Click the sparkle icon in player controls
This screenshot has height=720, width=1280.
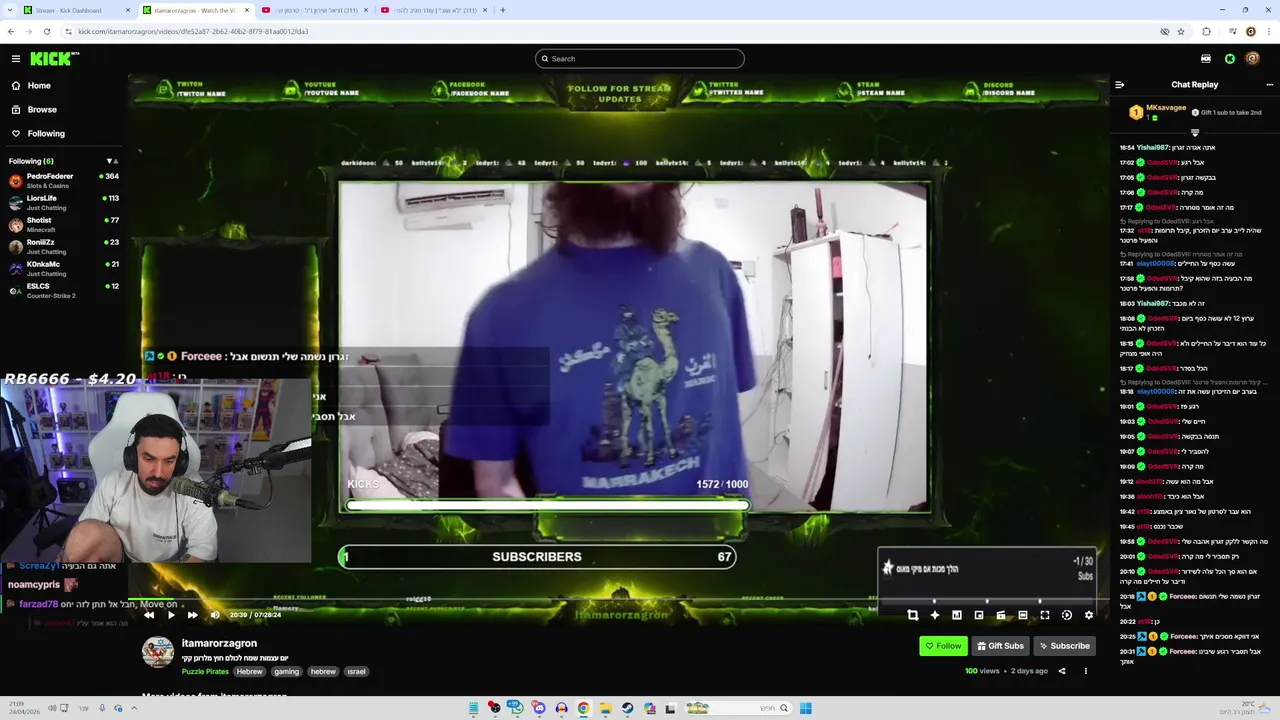934,615
